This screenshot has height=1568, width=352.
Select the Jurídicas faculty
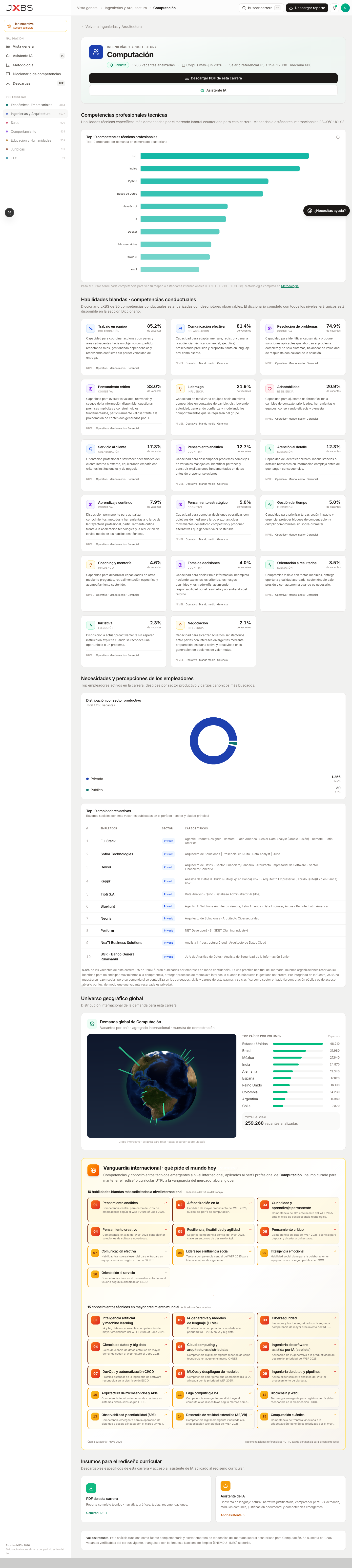pyautogui.click(x=35, y=149)
